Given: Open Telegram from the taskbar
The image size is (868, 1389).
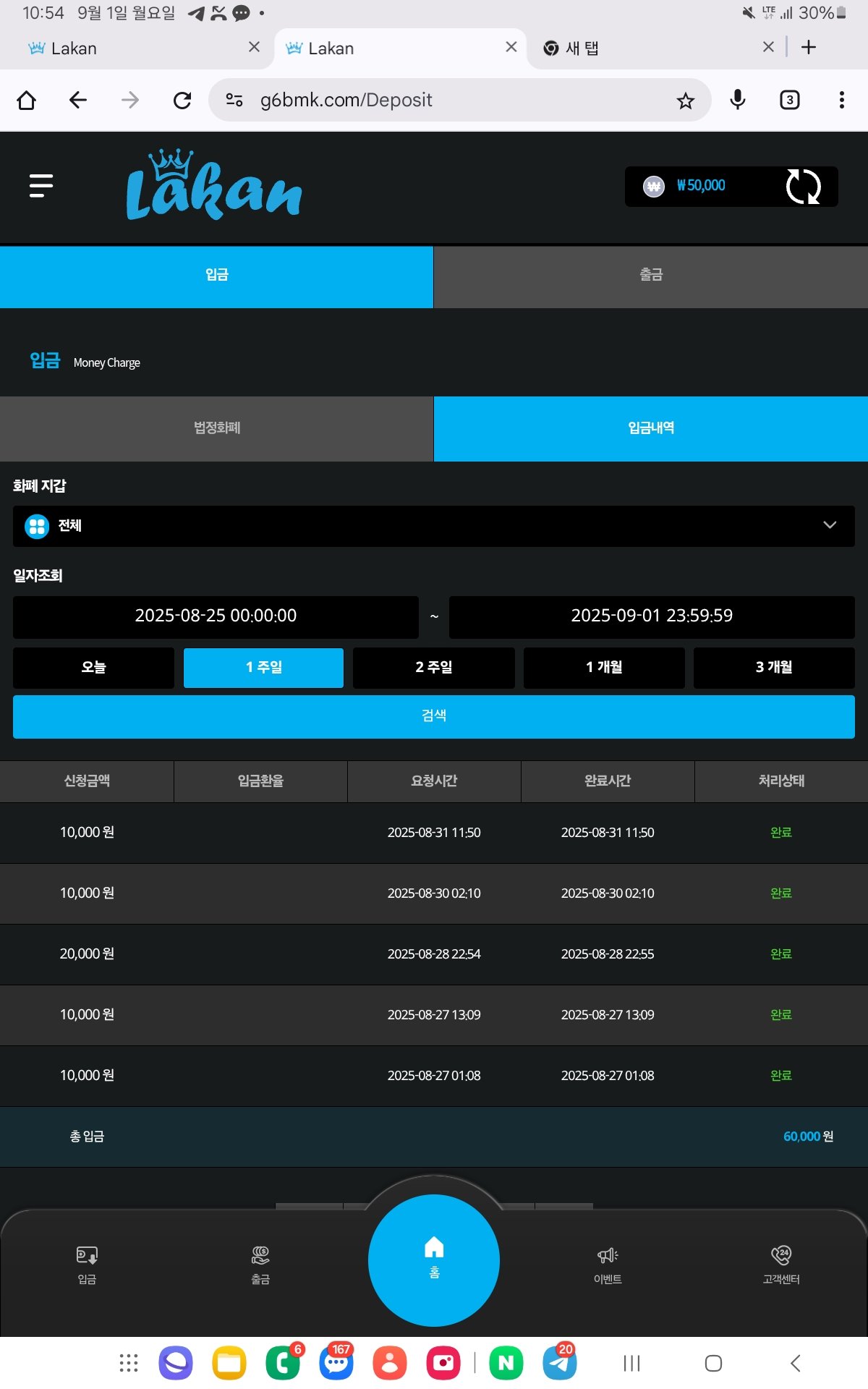Looking at the screenshot, I should click(559, 1363).
